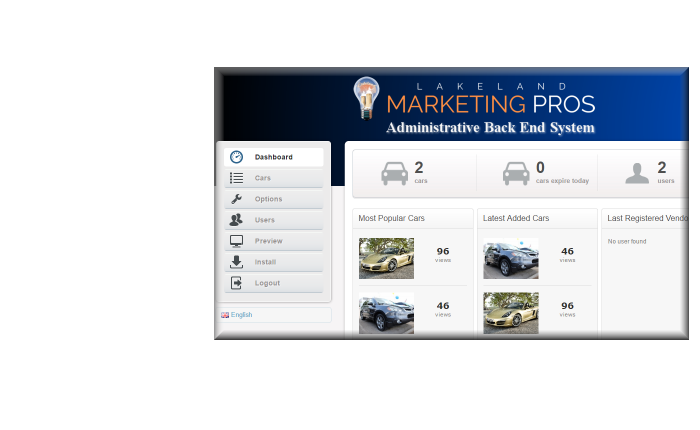Click the Dashboard gauge icon in sidebar

click(236, 157)
